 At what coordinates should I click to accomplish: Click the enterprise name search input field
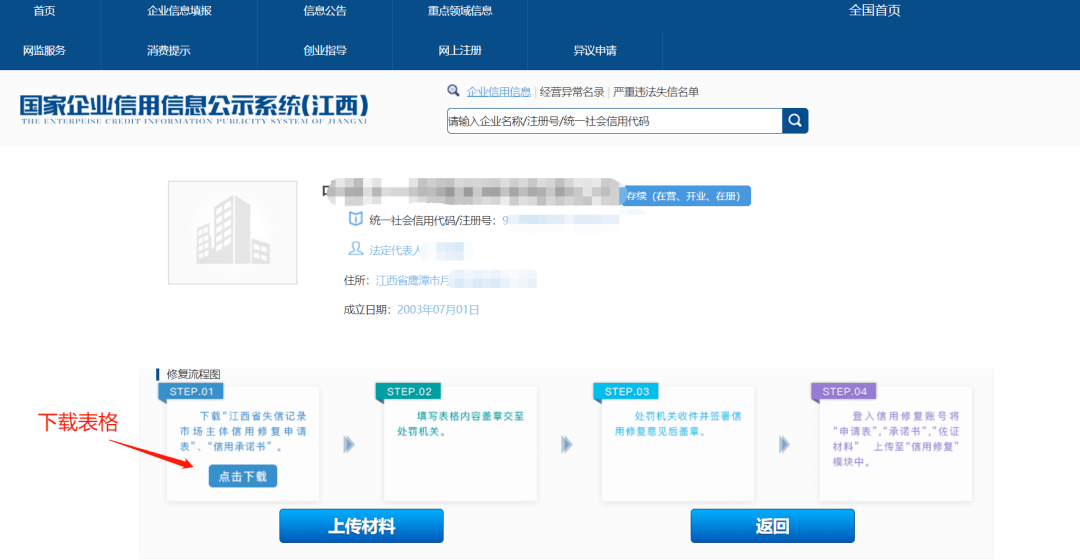click(x=613, y=121)
